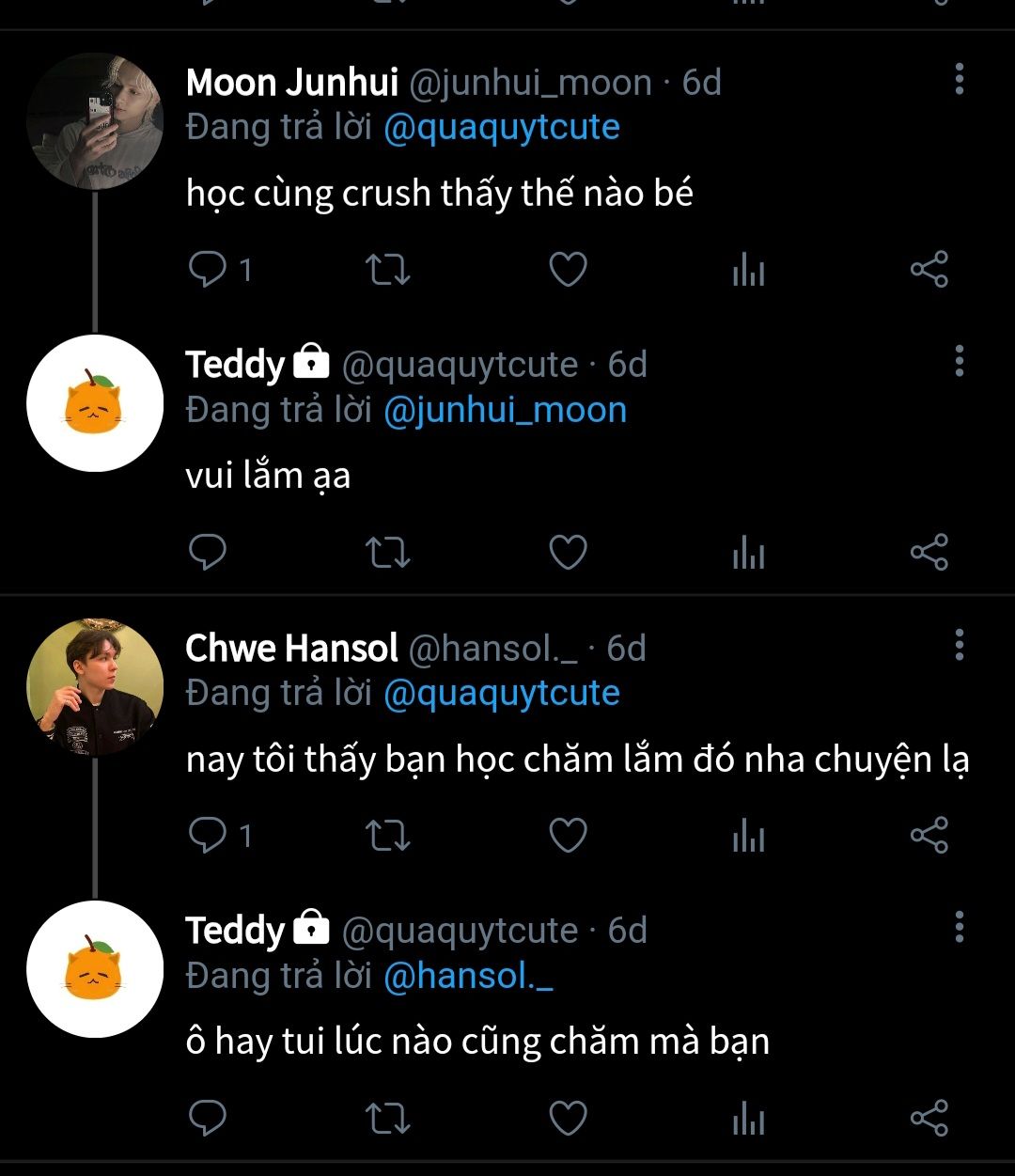The width and height of the screenshot is (1015, 1176).
Task: Open more options on Chwe Hansol's tweet
Action: tap(959, 645)
